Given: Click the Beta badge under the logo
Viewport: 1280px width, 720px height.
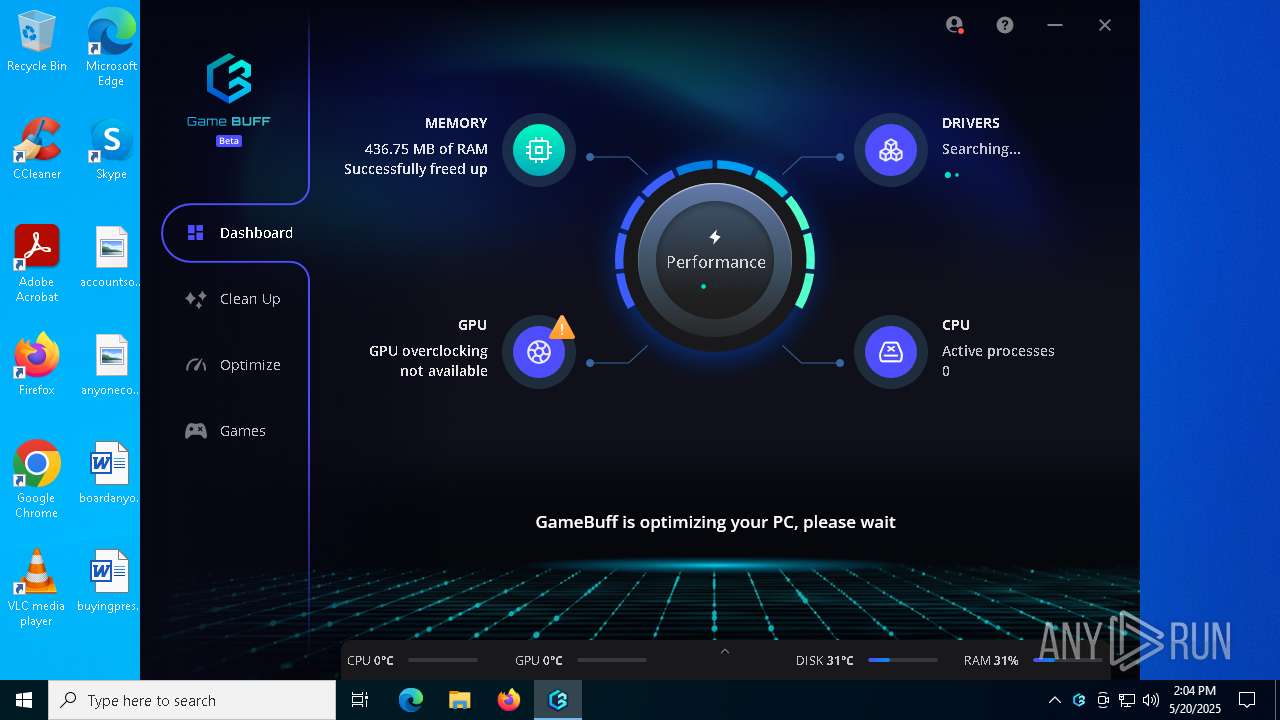Looking at the screenshot, I should point(229,141).
